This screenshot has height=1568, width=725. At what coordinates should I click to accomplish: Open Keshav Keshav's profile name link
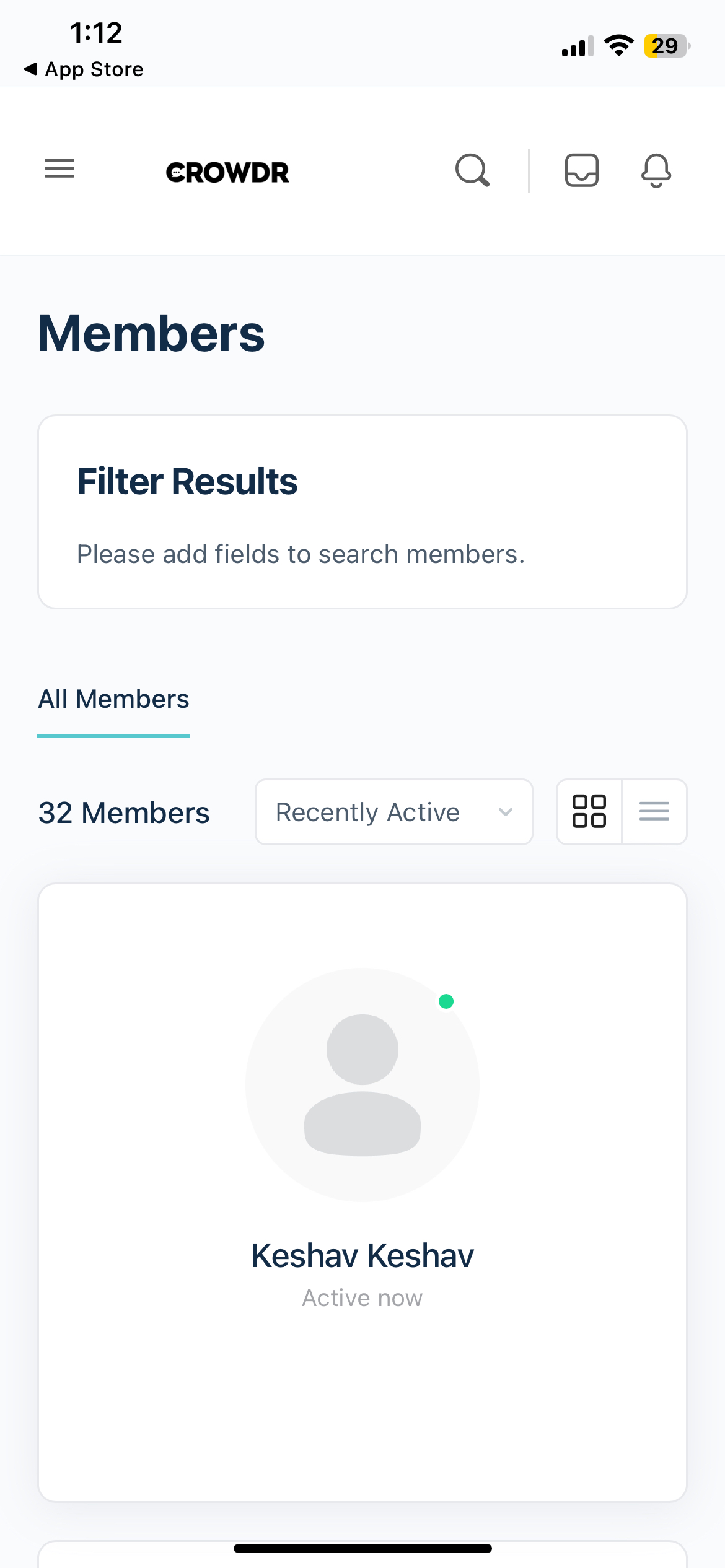[x=362, y=1256]
